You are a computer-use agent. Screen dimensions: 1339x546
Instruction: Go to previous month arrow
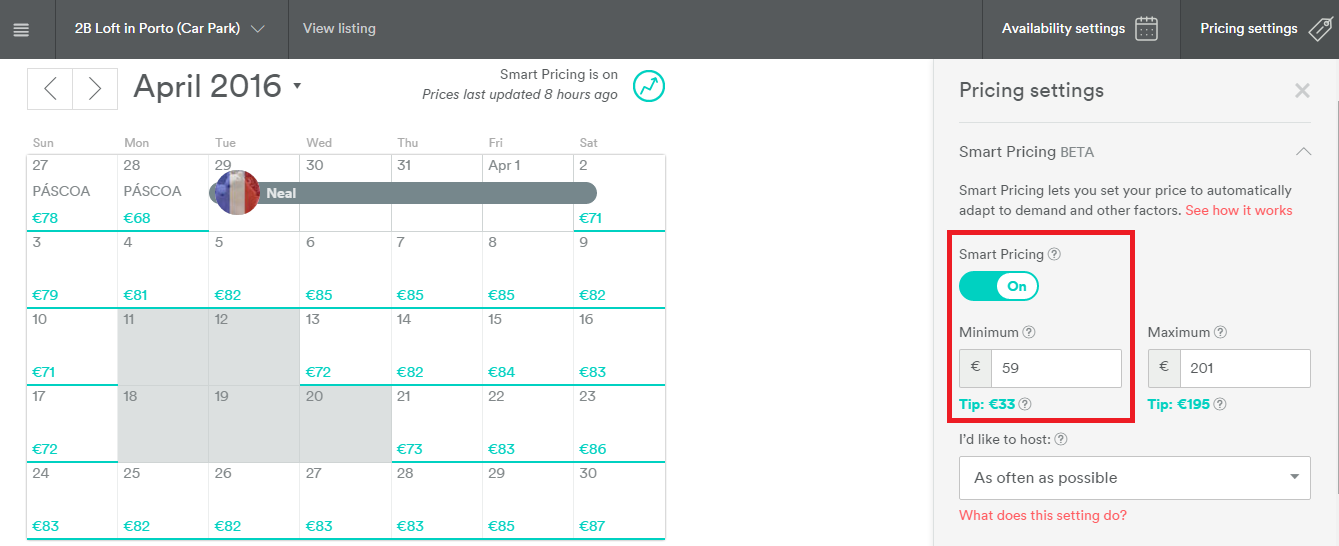click(50, 89)
